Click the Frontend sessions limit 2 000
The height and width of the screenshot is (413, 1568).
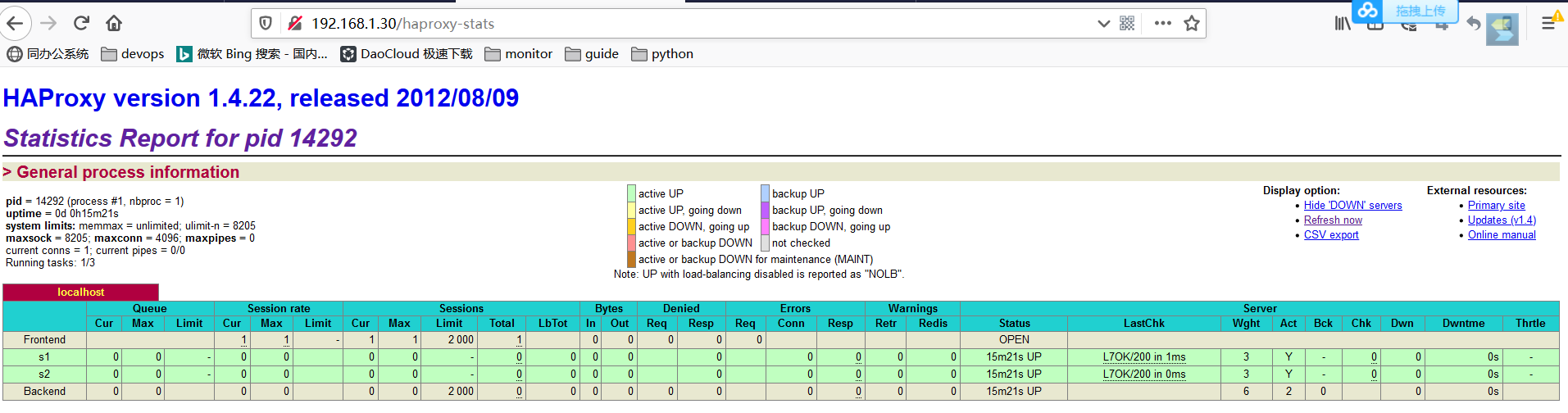point(461,340)
